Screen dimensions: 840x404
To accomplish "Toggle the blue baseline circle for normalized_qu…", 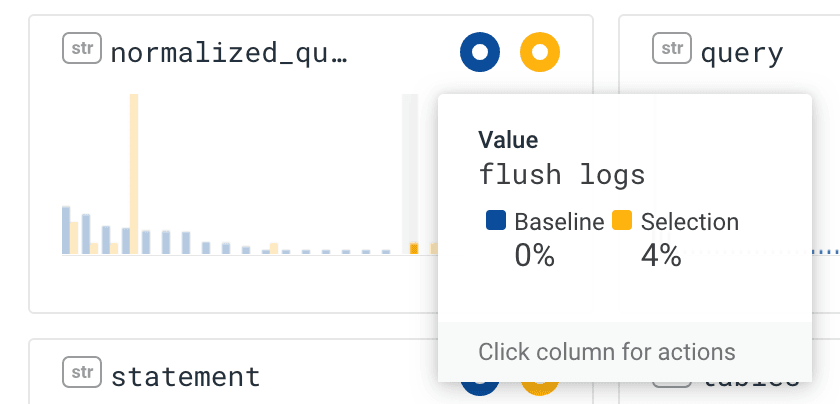I will pyautogui.click(x=480, y=52).
